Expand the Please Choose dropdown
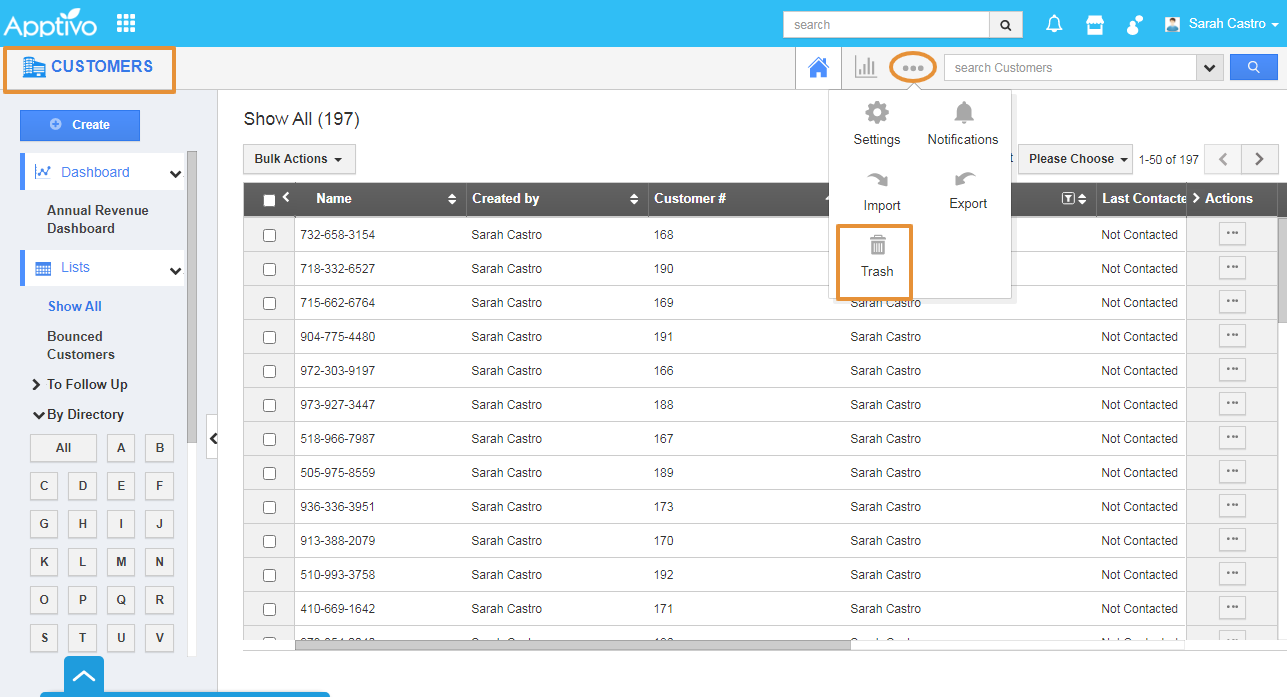This screenshot has width=1287, height=697. tap(1075, 159)
